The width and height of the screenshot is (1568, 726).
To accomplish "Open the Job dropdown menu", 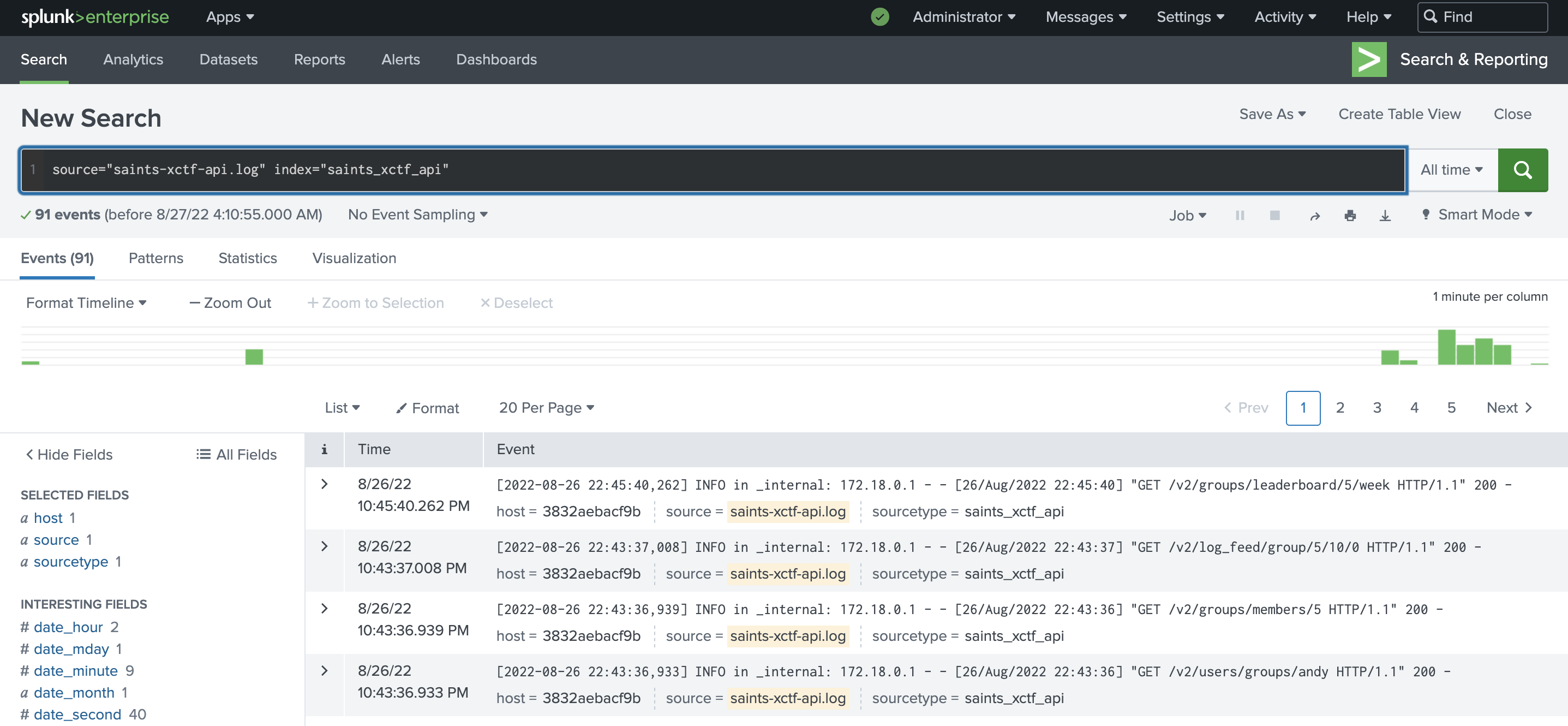I will point(1188,215).
